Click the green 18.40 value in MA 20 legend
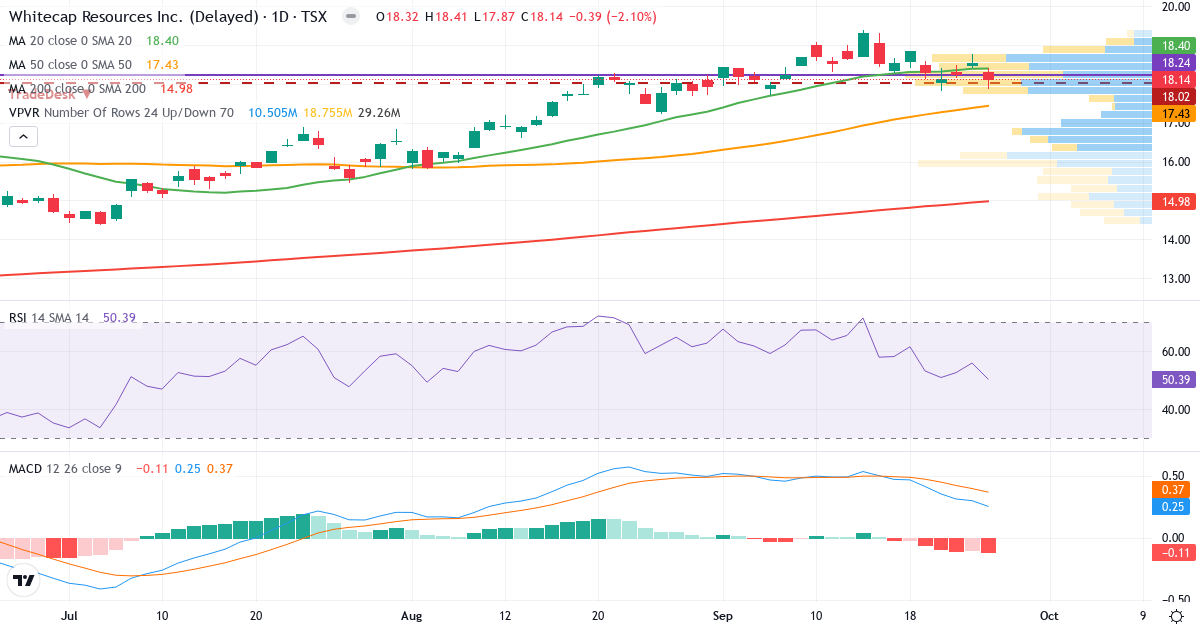Viewport: 1200px width, 630px height. [x=162, y=41]
